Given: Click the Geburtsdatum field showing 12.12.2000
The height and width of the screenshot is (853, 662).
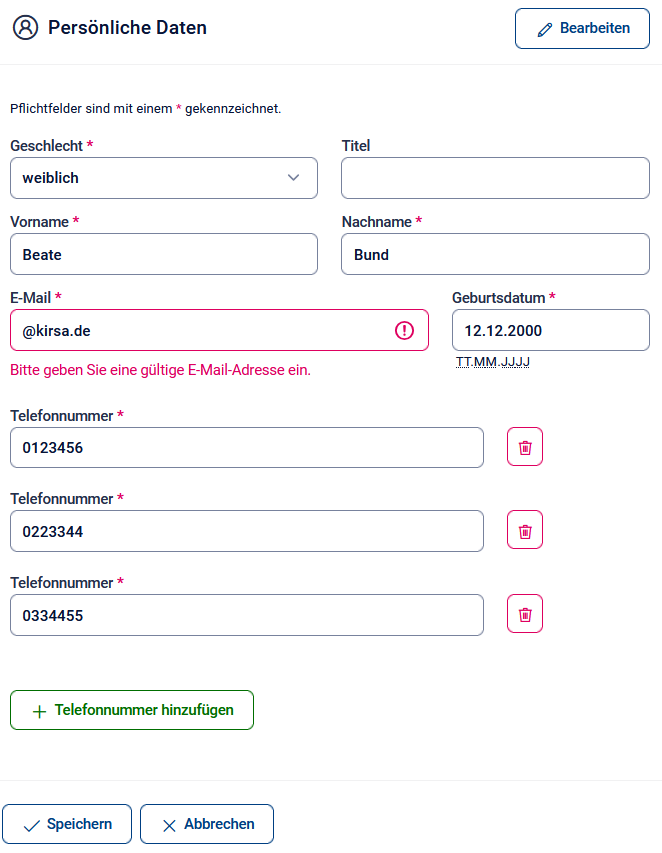Looking at the screenshot, I should [x=550, y=330].
